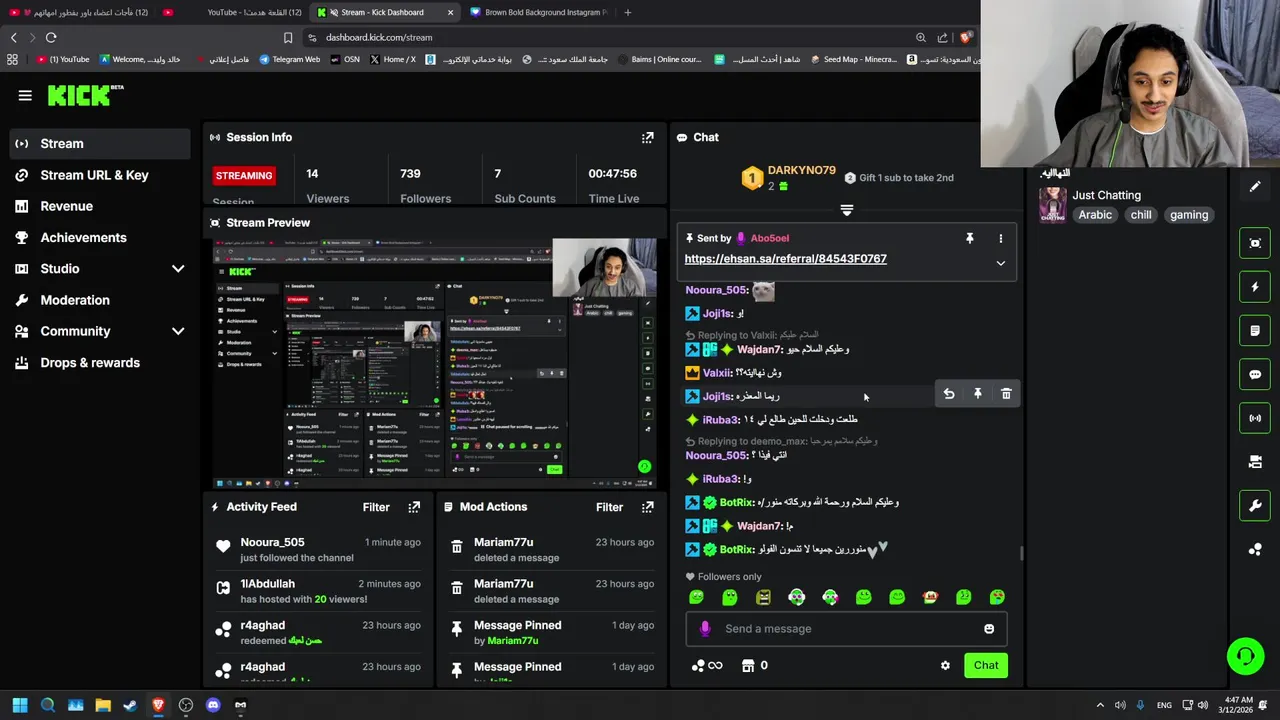Viewport: 1280px width, 720px height.
Task: Open Activity Feed Filter dropdown
Action: point(376,507)
